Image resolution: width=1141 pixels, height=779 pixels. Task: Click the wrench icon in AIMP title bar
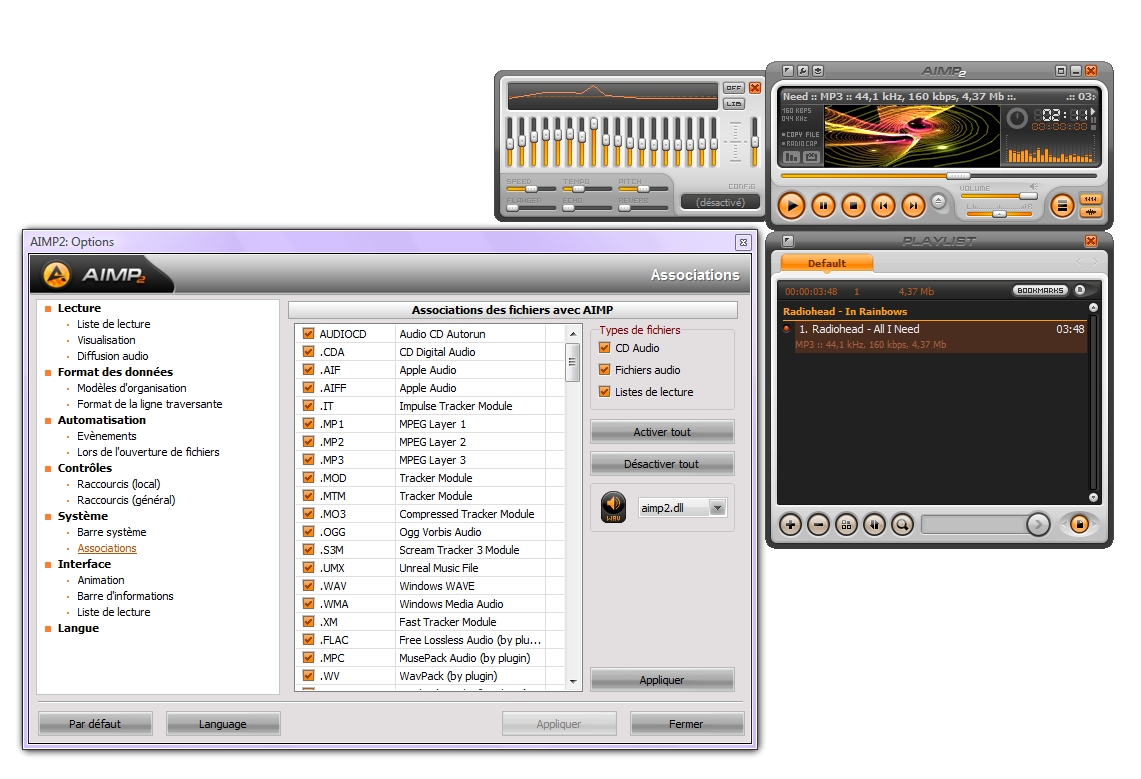(x=803, y=71)
